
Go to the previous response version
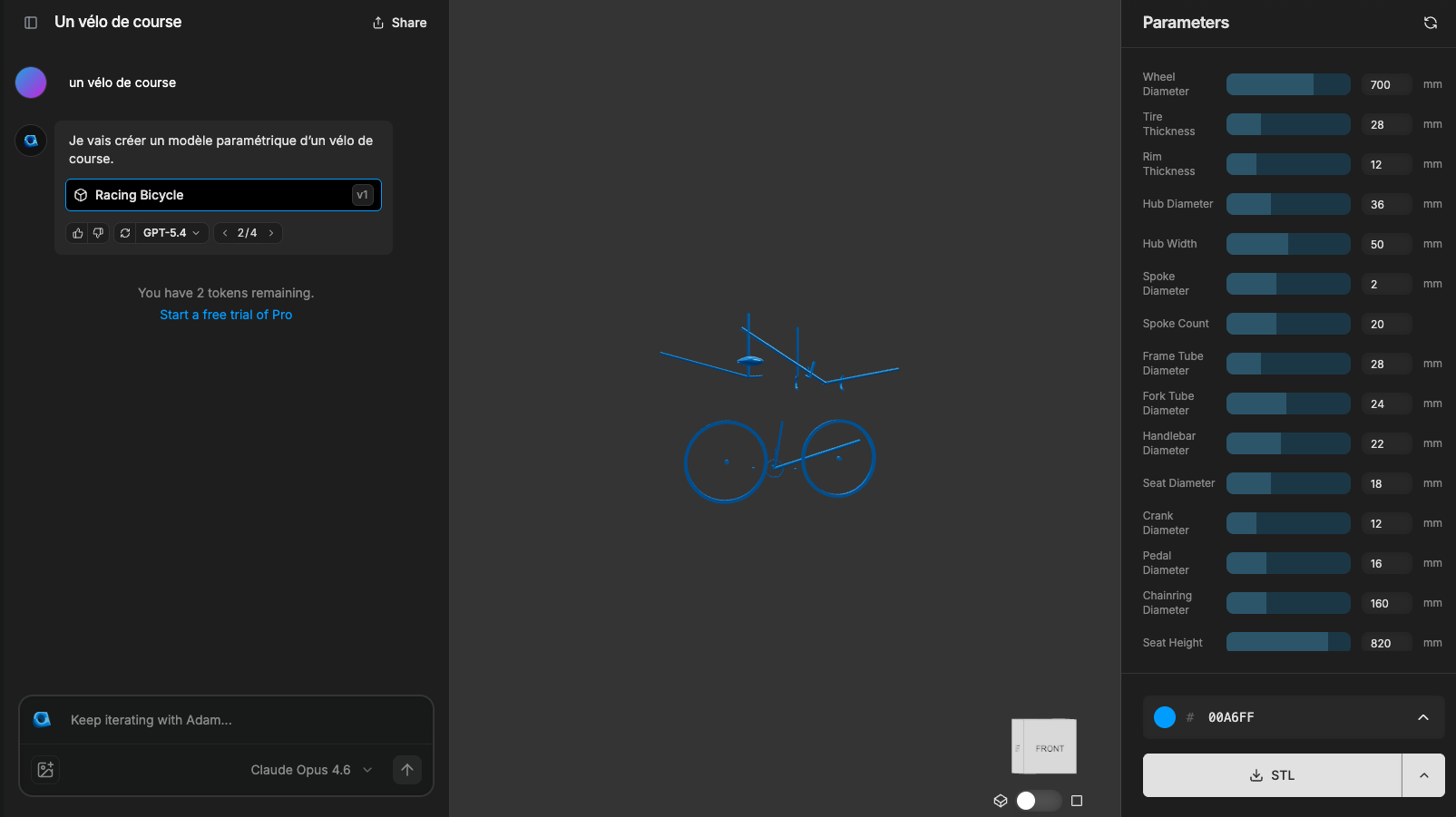(x=225, y=233)
